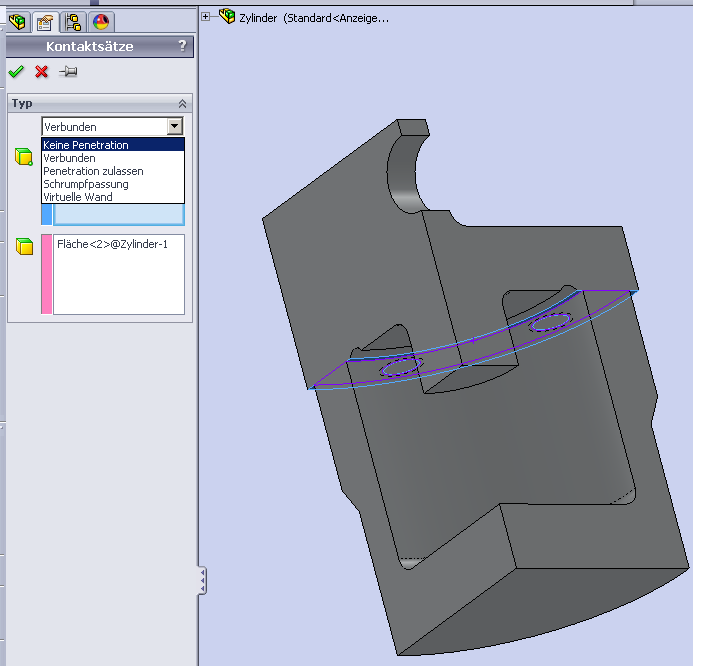Viewport: 701px width, 666px height.
Task: Click the Verbunden contact type dropdown arrow
Action: [x=175, y=126]
